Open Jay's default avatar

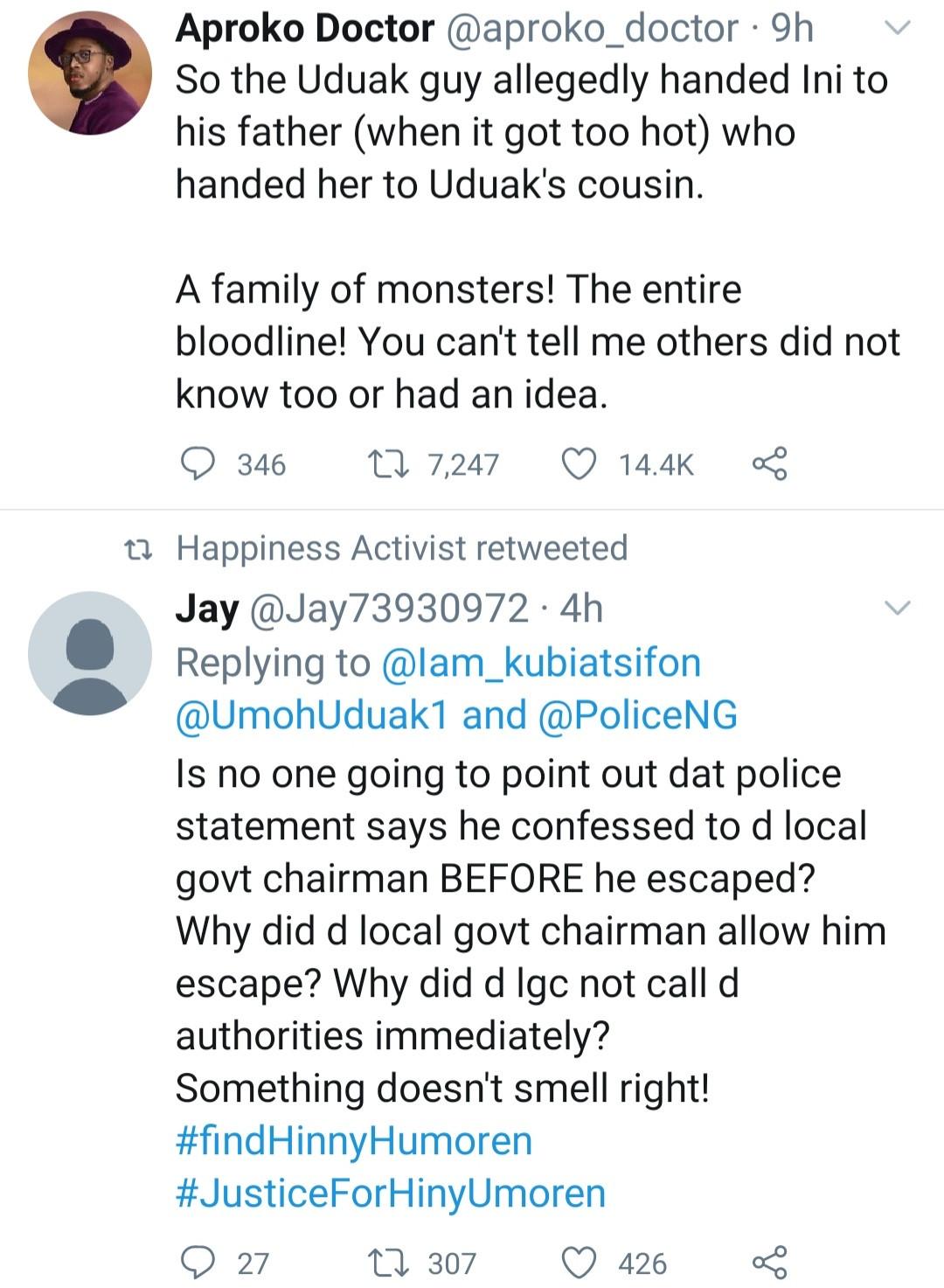90,653
